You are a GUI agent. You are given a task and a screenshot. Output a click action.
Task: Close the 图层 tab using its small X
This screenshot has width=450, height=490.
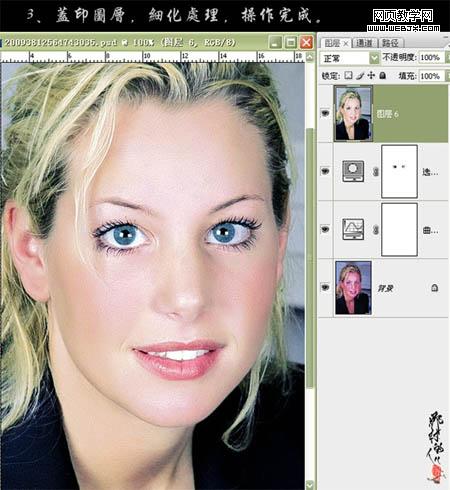[x=346, y=43]
